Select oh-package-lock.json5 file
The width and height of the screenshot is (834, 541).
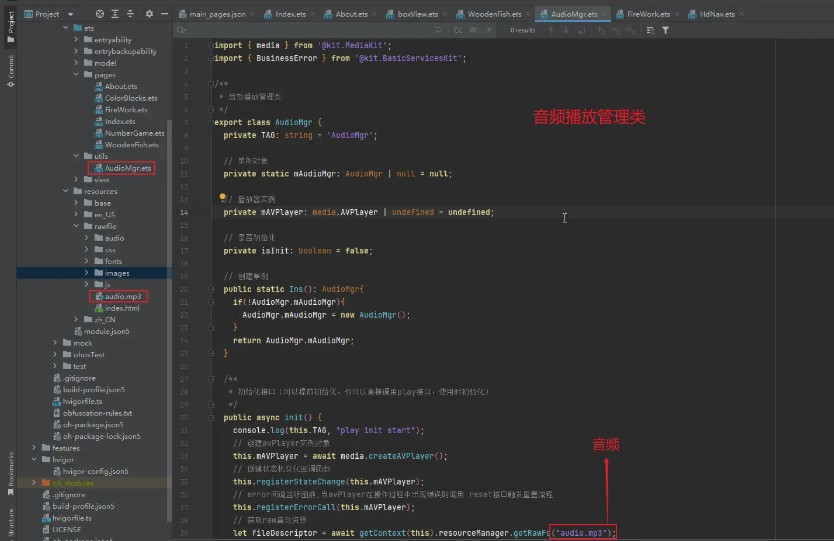pyautogui.click(x=97, y=436)
